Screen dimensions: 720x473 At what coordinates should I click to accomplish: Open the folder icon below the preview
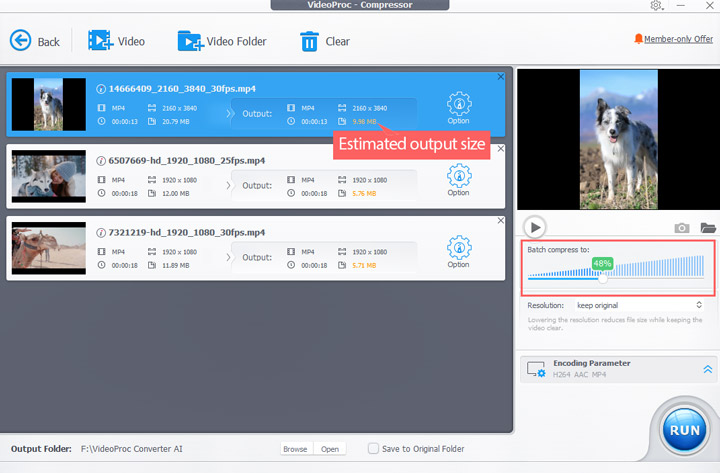[708, 228]
